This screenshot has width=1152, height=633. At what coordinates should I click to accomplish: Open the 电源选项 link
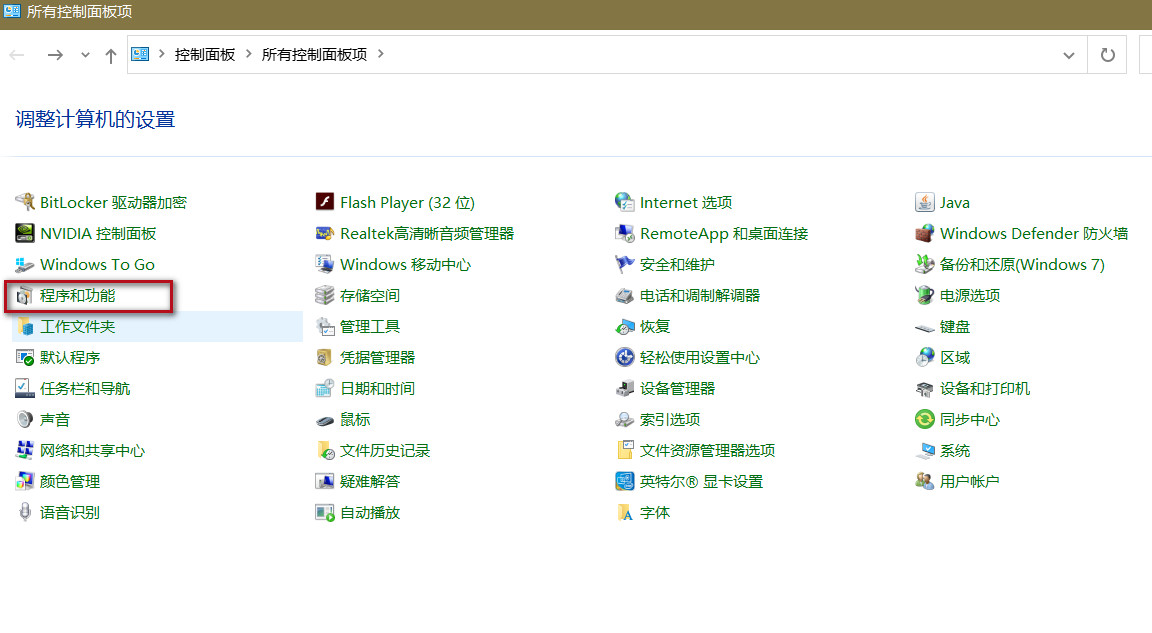point(970,295)
